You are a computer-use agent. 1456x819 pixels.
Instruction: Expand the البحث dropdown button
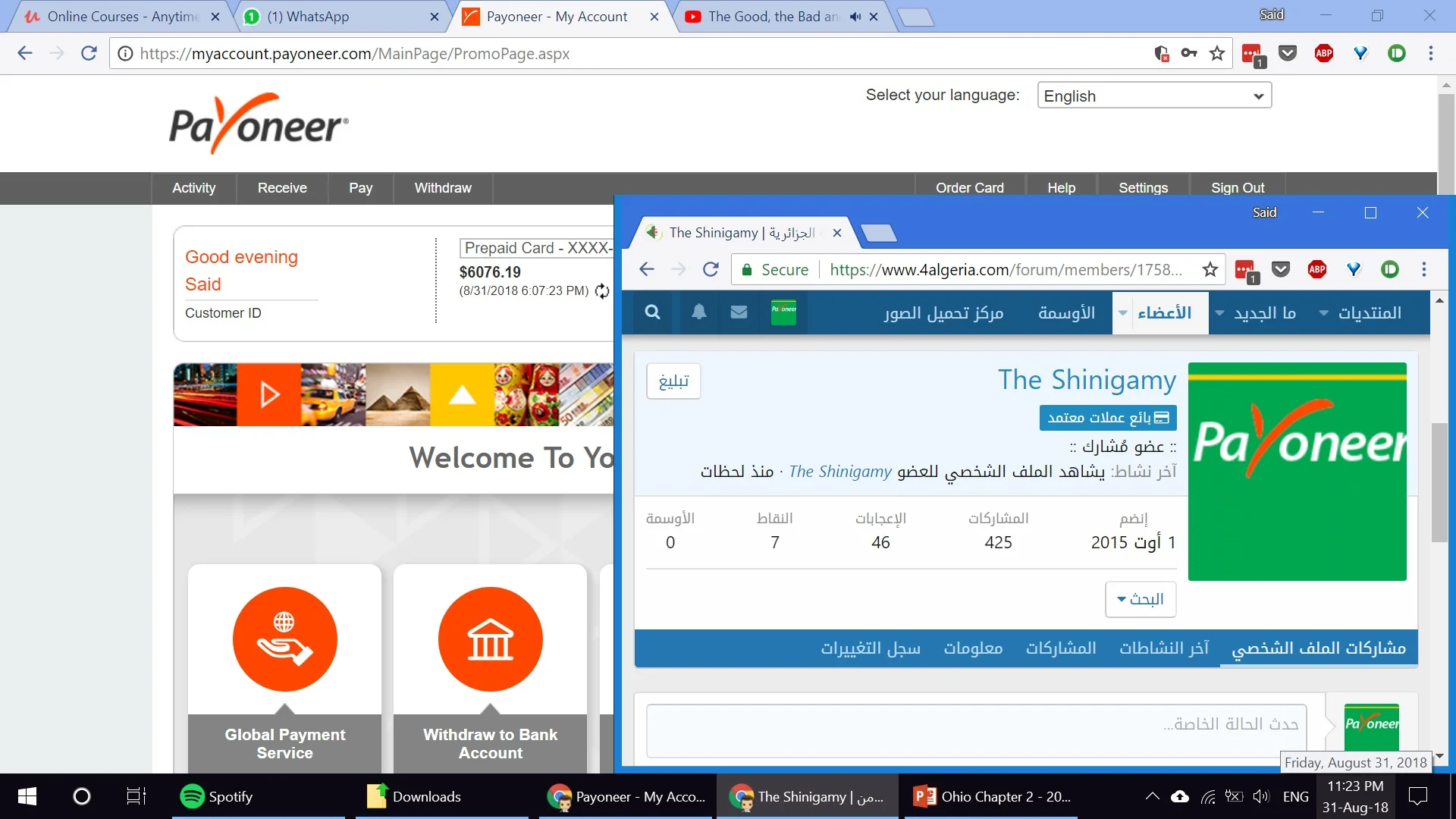(x=1140, y=599)
